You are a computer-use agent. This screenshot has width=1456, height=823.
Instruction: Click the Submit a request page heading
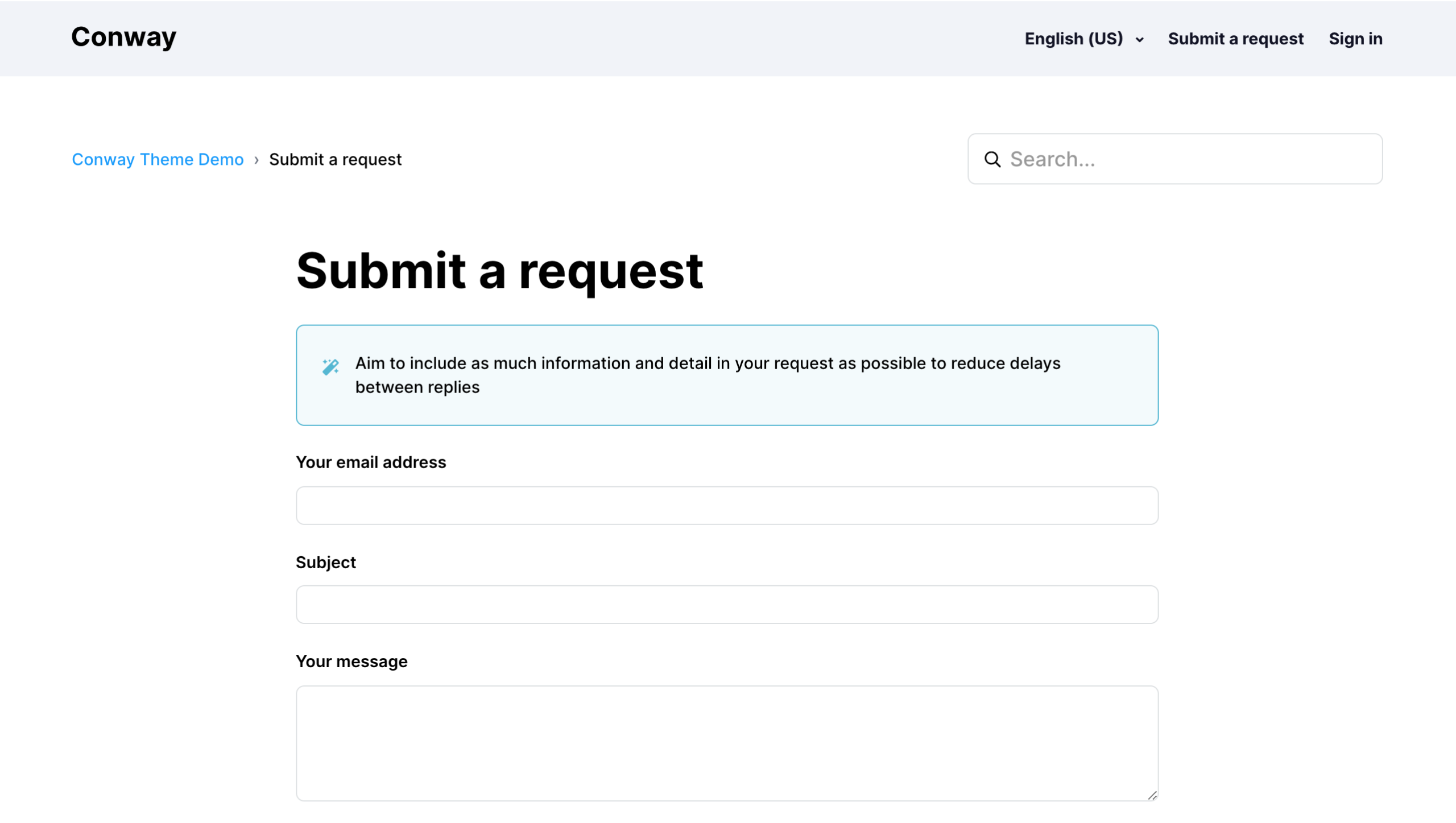pyautogui.click(x=500, y=271)
